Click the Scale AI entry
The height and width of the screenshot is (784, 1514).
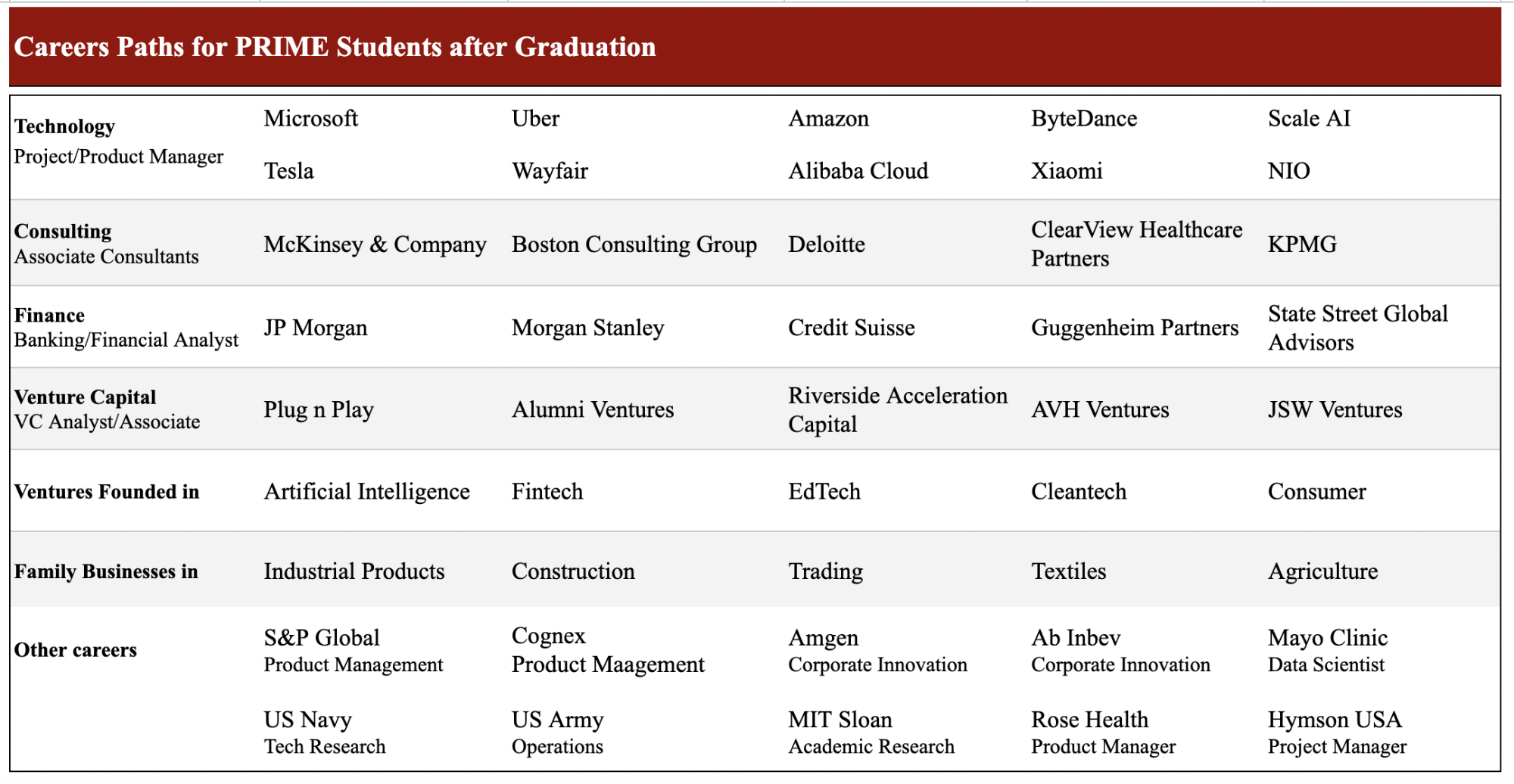click(1309, 118)
